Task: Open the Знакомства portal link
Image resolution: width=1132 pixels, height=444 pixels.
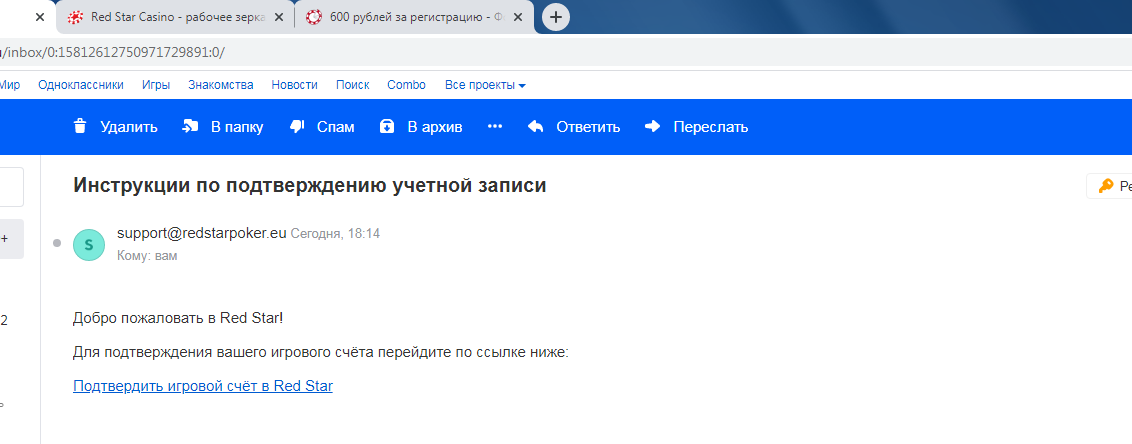Action: [221, 85]
